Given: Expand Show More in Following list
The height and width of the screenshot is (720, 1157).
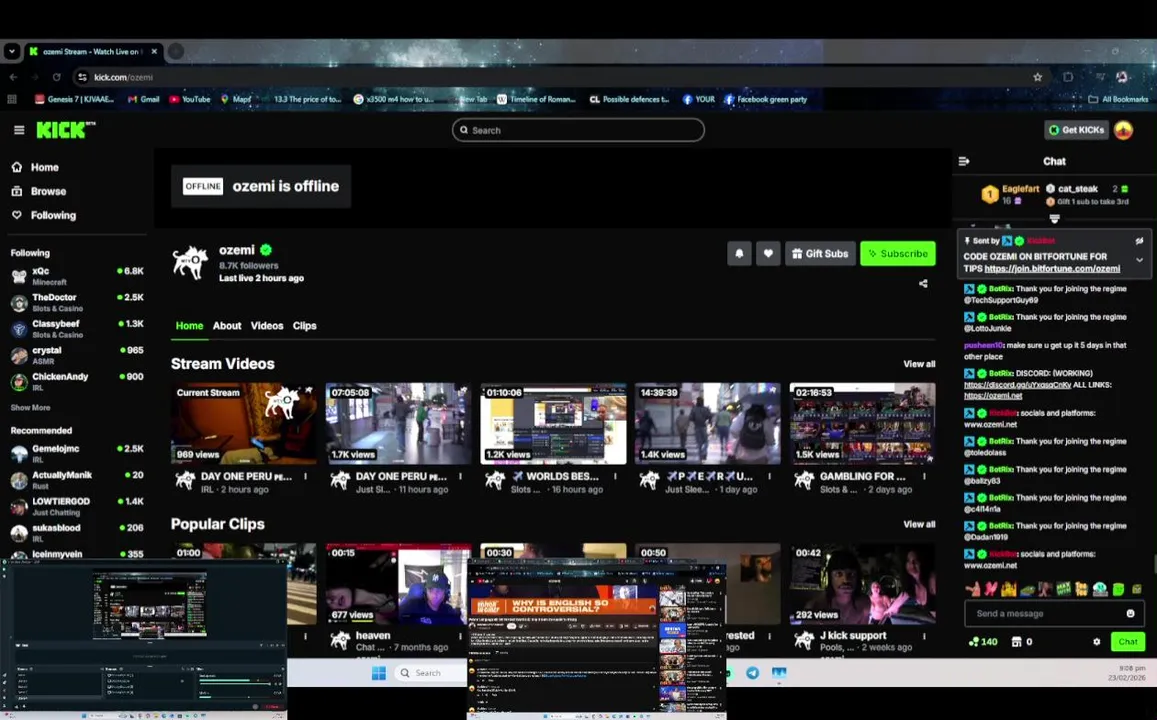Looking at the screenshot, I should (x=30, y=407).
